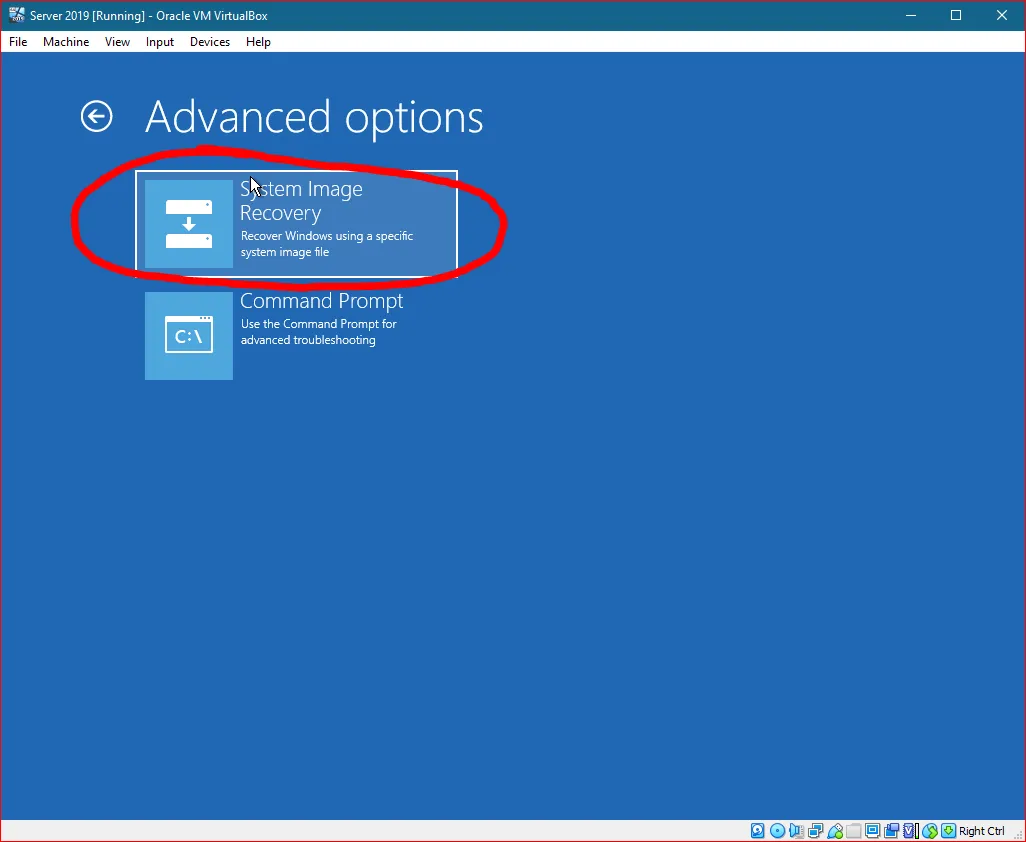Open the Devices menu
Screen dimensions: 1026x842
(209, 42)
